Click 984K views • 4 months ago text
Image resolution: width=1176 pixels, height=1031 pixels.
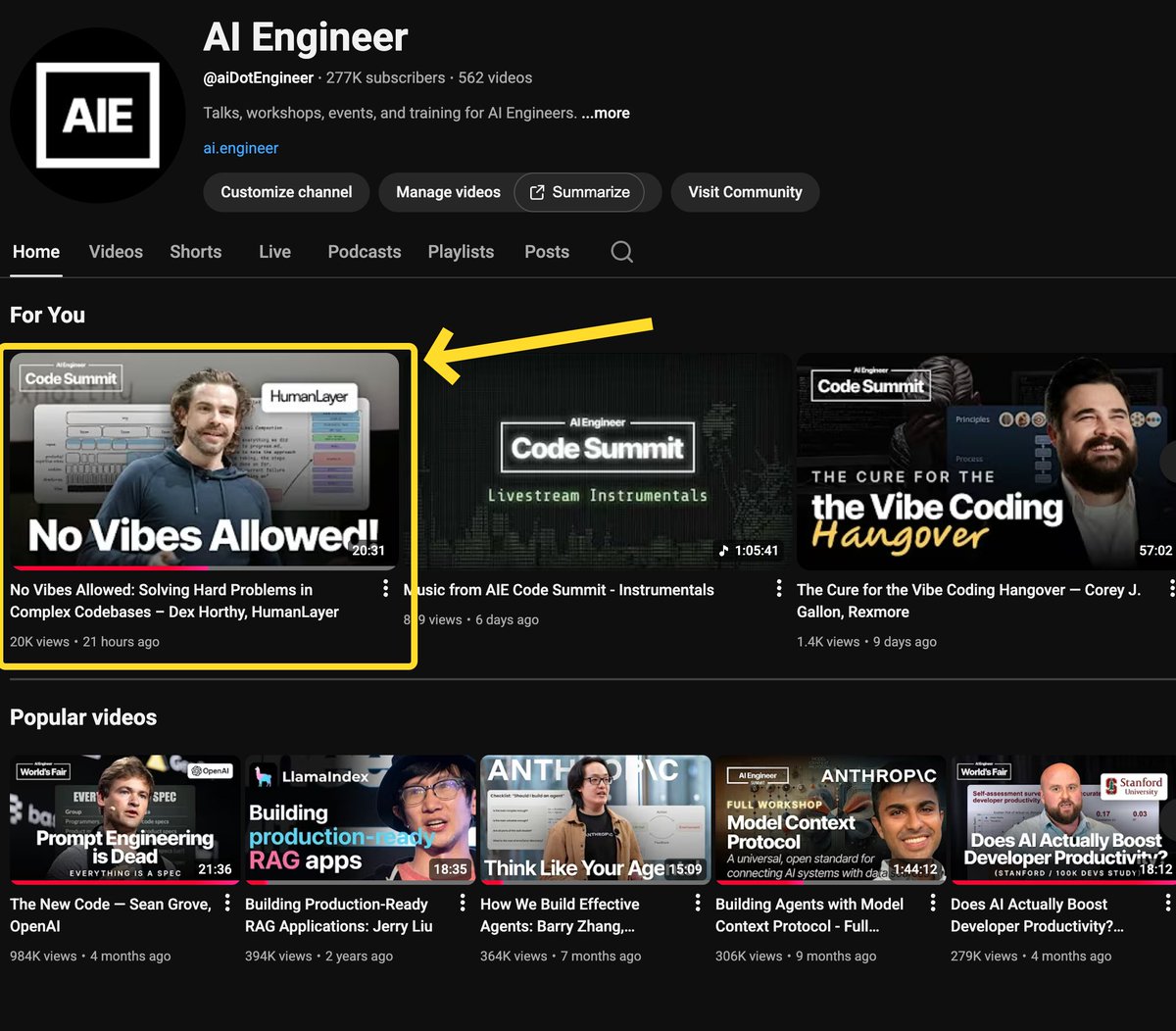90,957
